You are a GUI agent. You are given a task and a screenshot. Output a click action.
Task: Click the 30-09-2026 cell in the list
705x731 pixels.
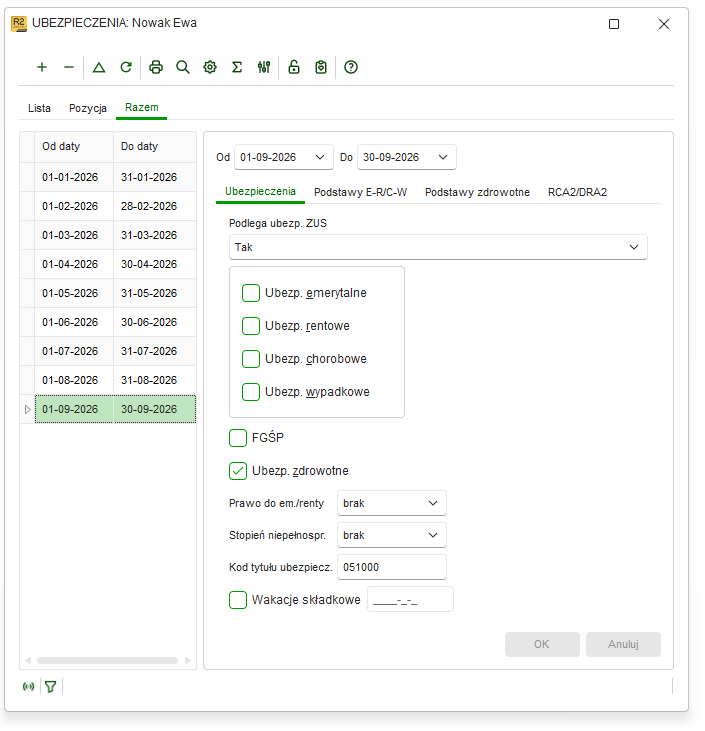[x=155, y=409]
